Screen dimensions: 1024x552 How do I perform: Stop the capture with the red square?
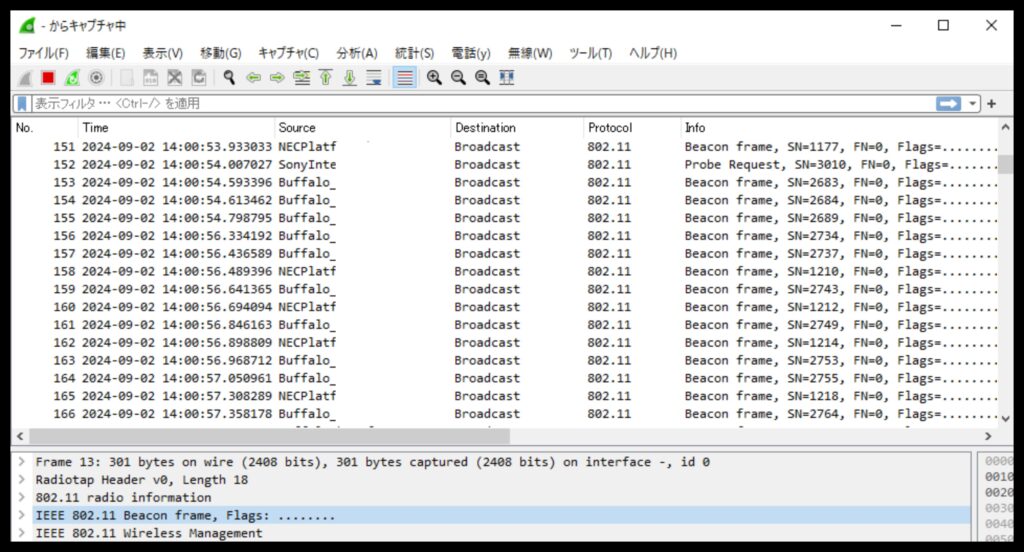pyautogui.click(x=48, y=78)
